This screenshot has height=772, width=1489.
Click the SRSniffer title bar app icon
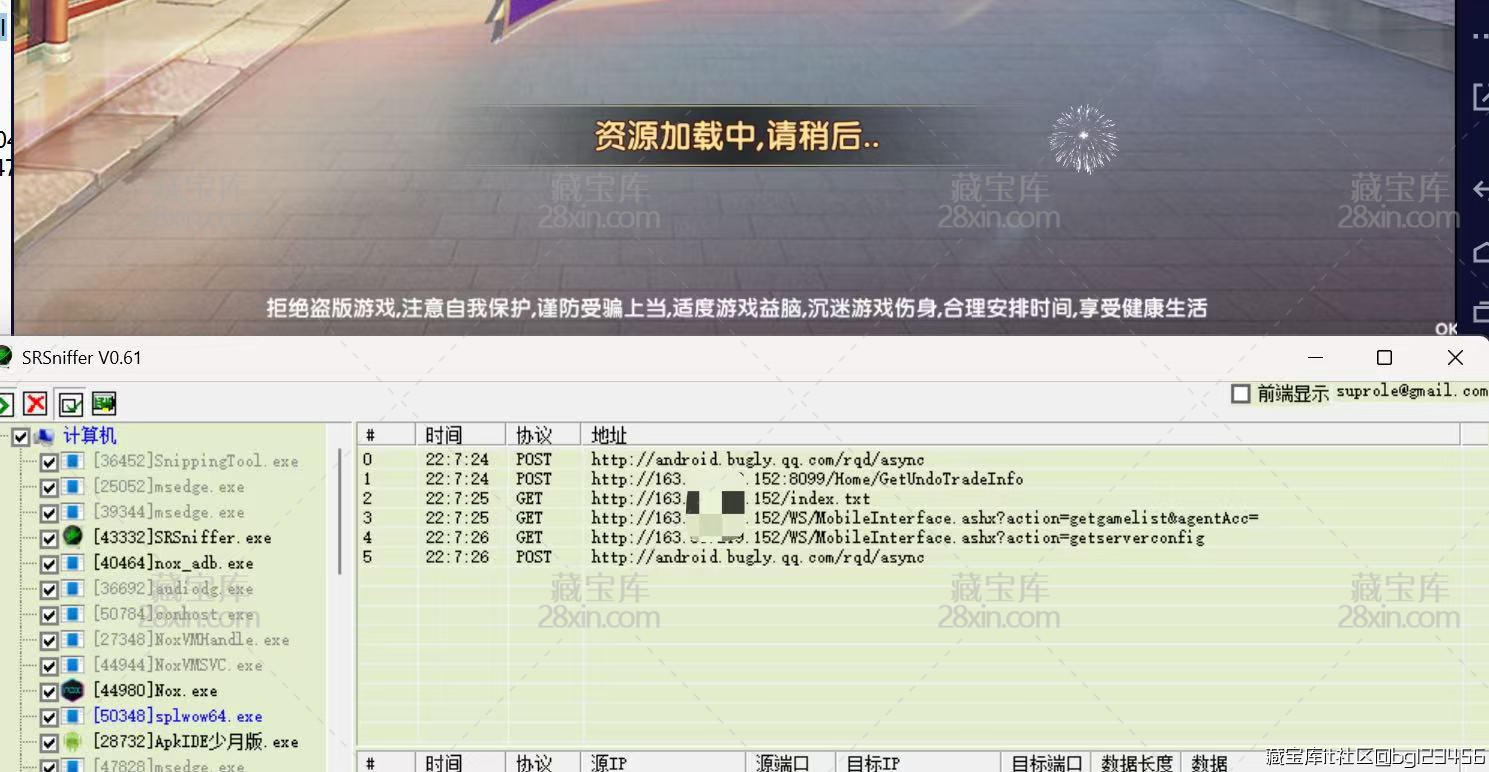click(4, 357)
